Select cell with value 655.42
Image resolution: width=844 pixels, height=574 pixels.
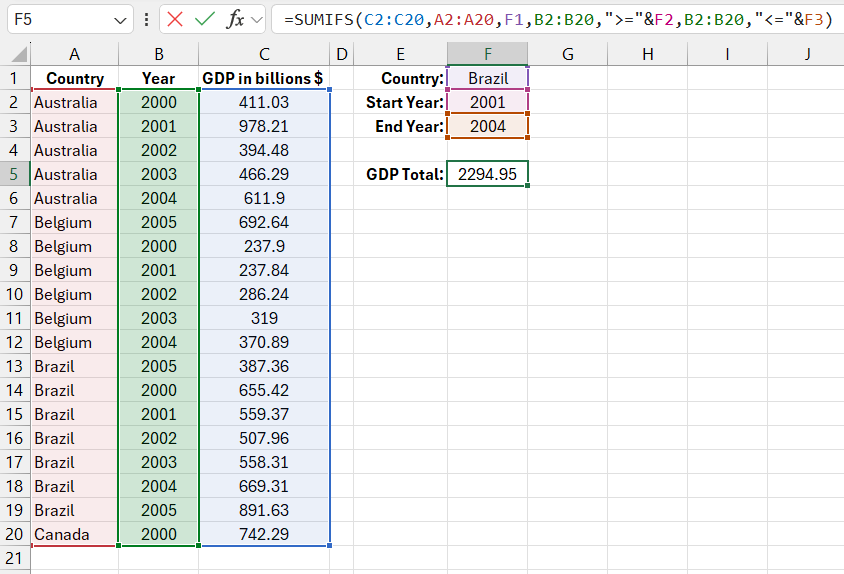point(264,390)
